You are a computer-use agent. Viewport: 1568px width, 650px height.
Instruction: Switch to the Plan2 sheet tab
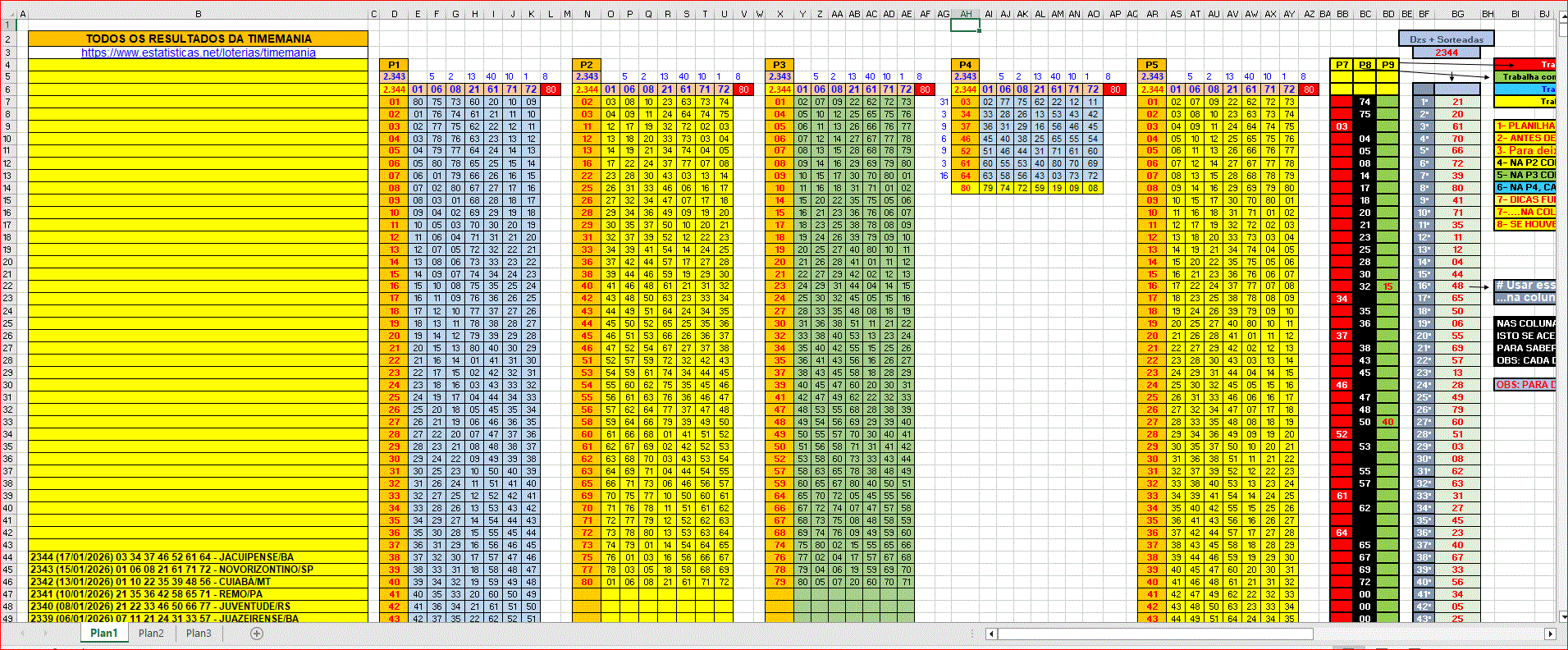click(151, 634)
